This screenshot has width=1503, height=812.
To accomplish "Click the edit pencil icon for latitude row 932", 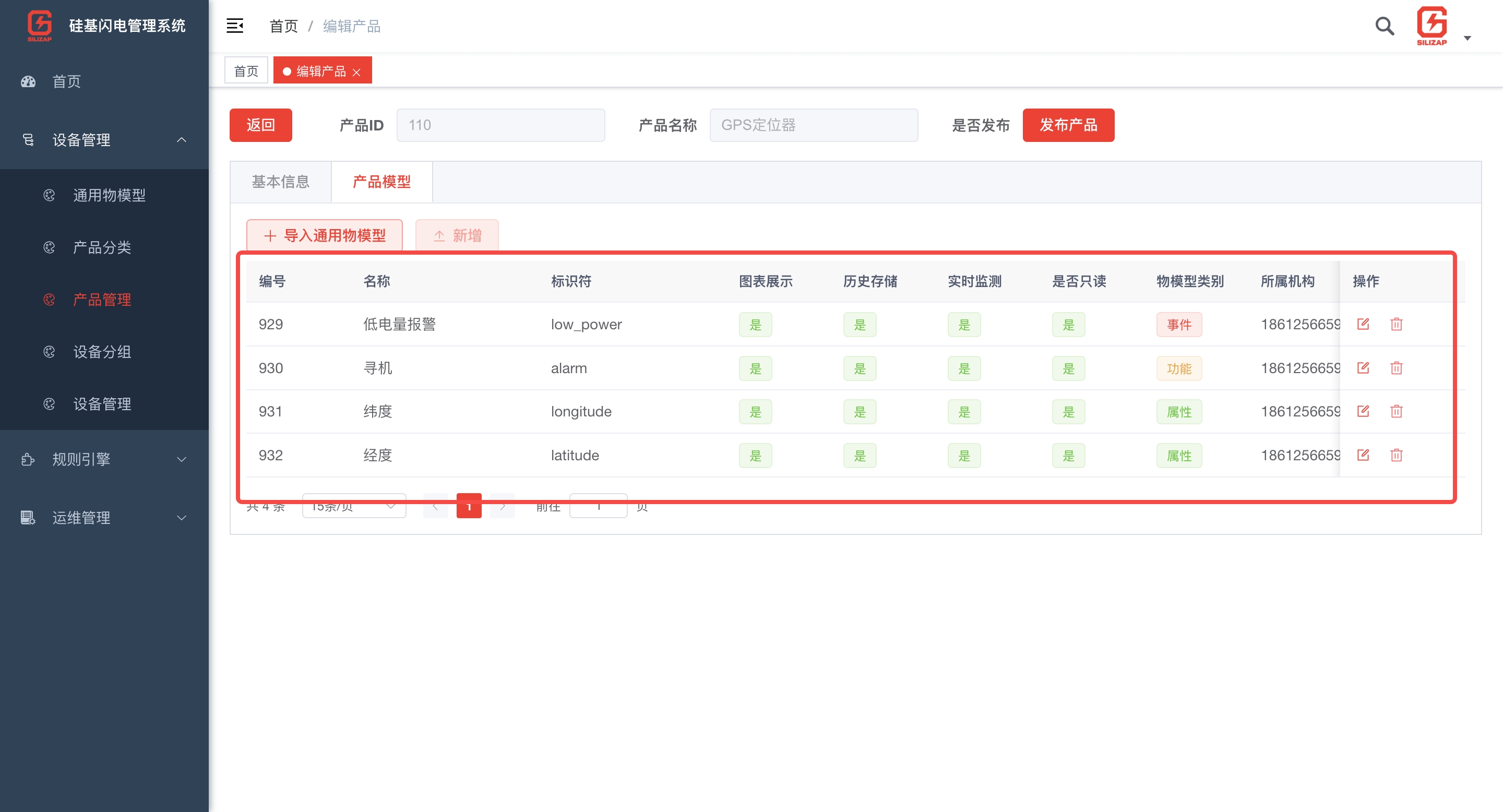I will [1364, 455].
